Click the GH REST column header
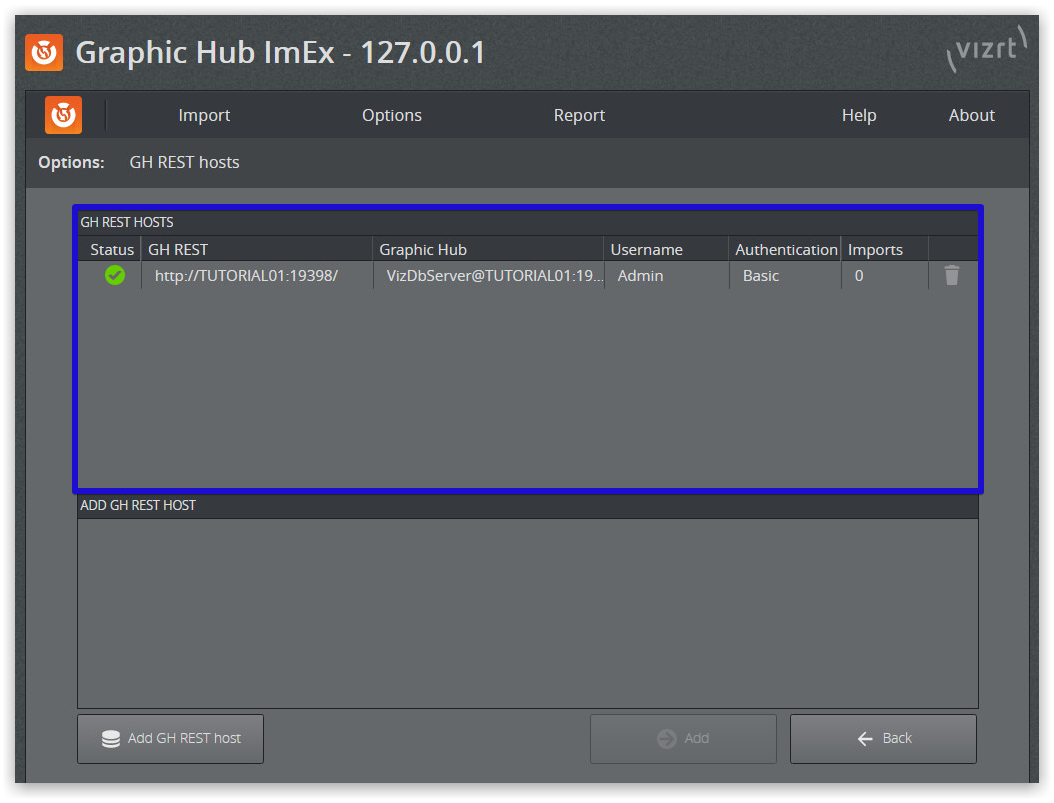The height and width of the screenshot is (803, 1054). (x=257, y=249)
